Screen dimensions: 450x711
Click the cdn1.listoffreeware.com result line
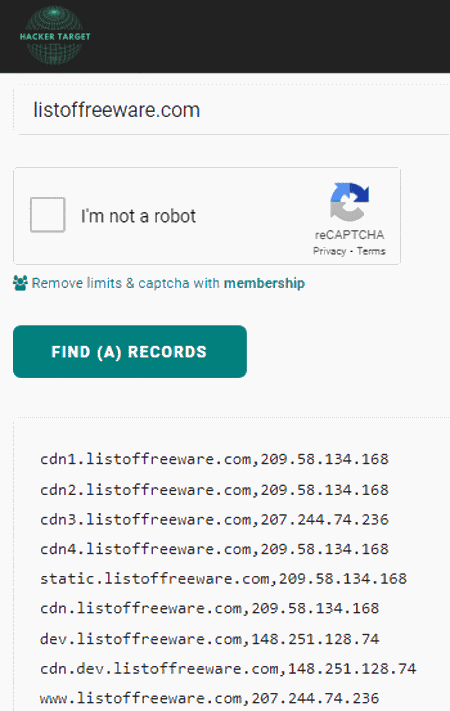click(214, 459)
